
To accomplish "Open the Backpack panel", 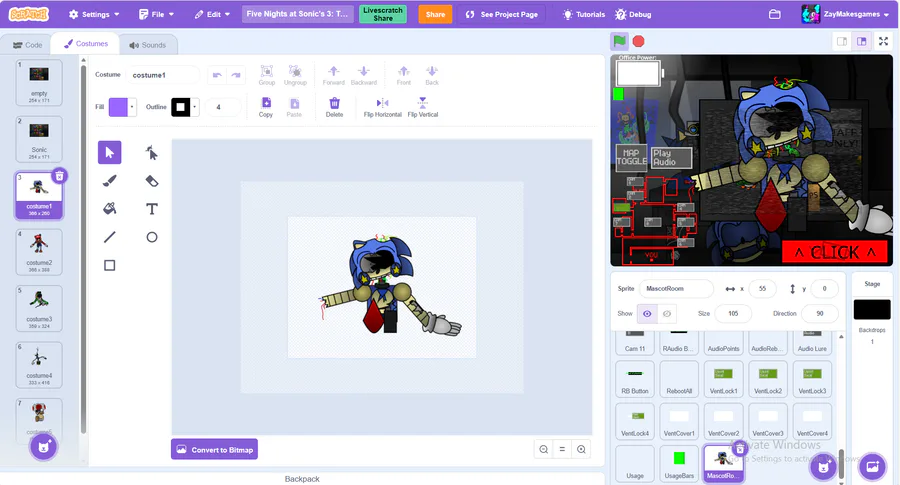I will pyautogui.click(x=302, y=479).
